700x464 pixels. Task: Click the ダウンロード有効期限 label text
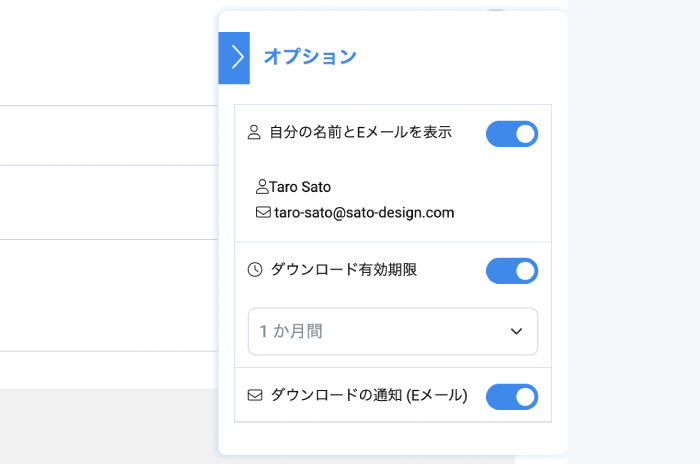(344, 269)
